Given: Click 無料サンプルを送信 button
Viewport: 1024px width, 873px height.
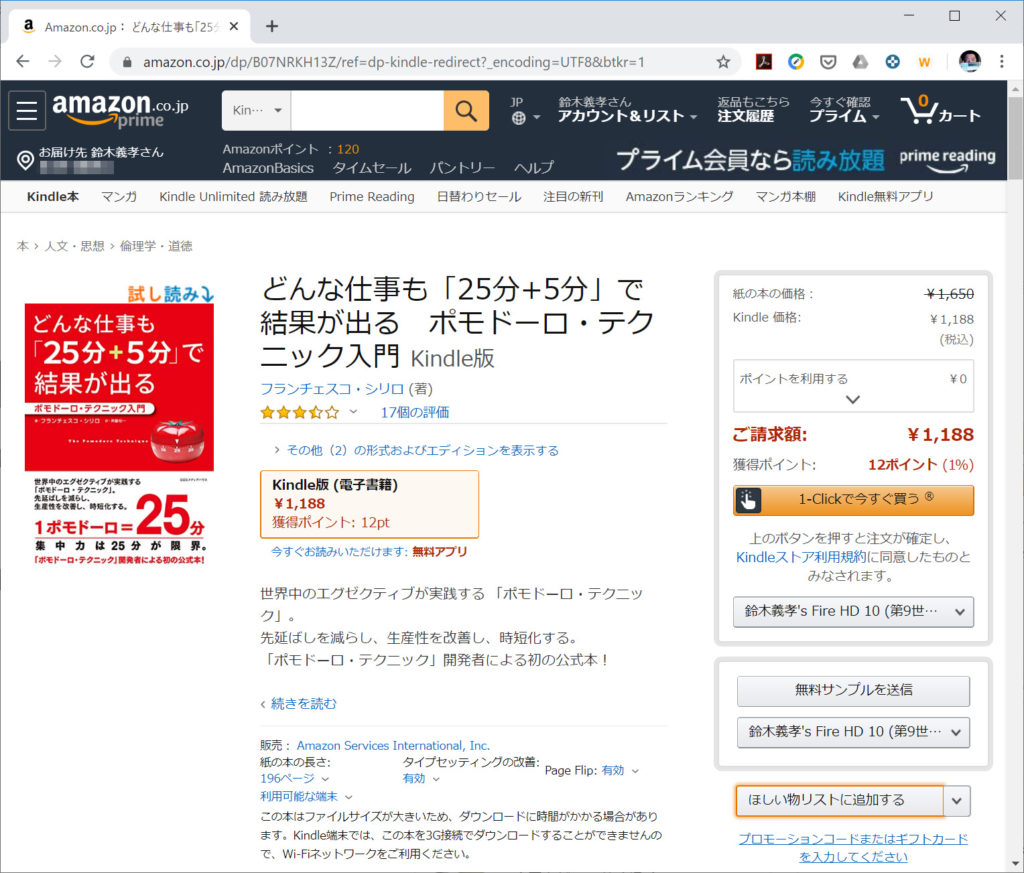Looking at the screenshot, I should click(x=853, y=690).
